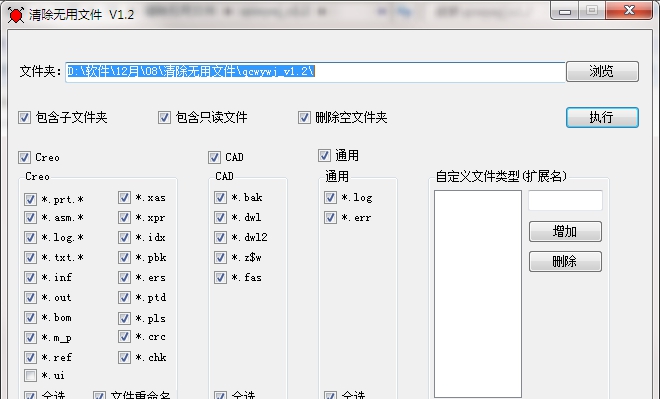
Task: Click the custom file types list box
Action: pos(478,293)
